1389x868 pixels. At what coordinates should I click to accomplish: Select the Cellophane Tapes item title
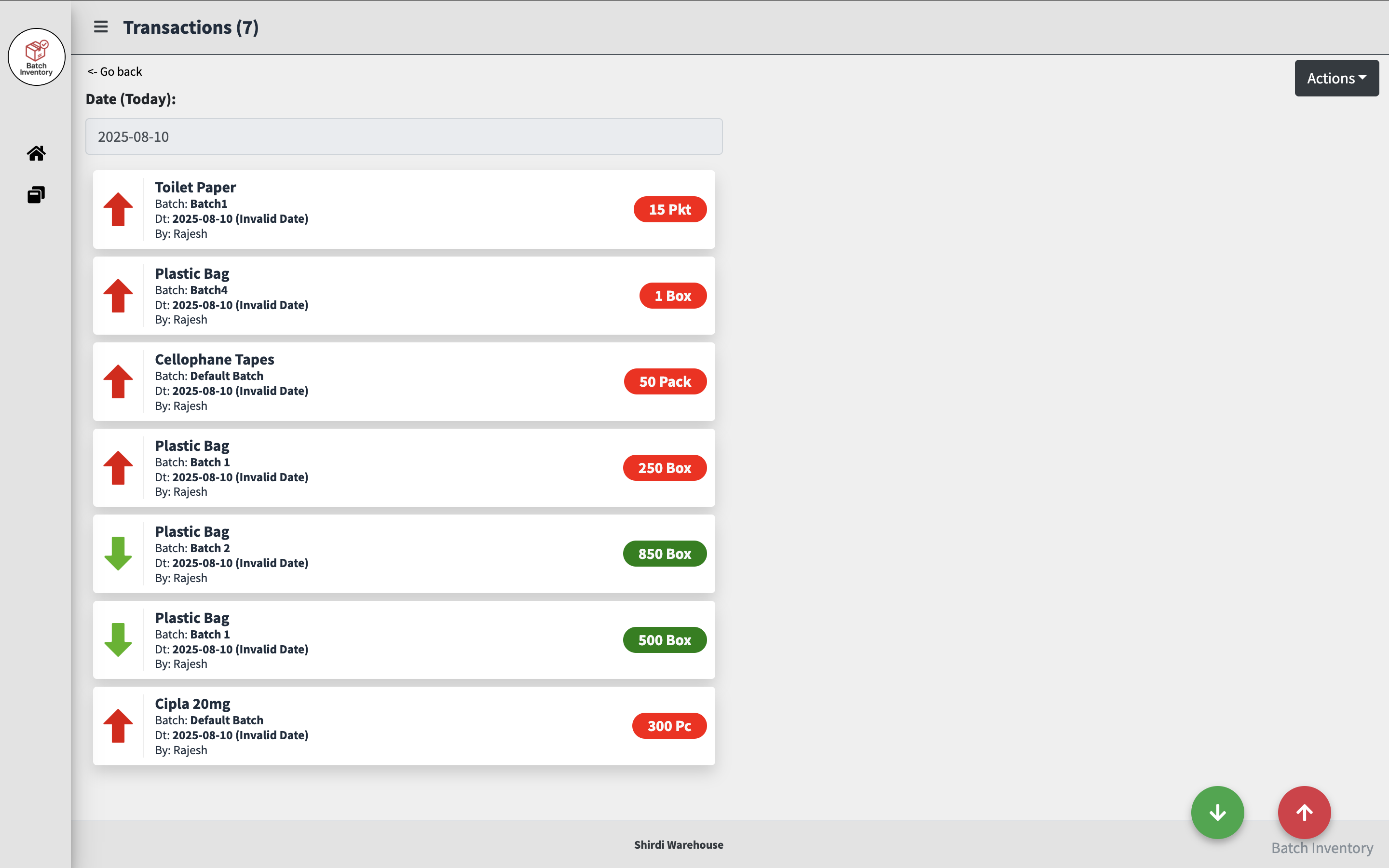[x=215, y=359]
